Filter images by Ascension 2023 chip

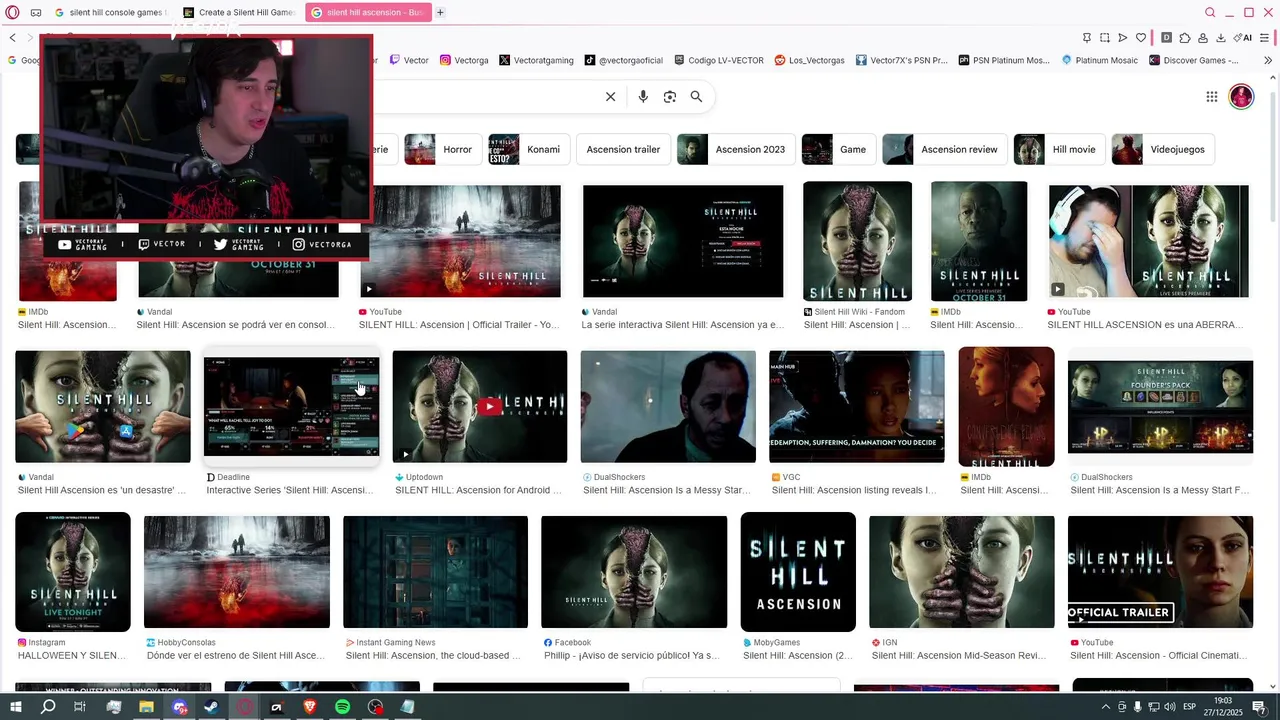[736, 149]
